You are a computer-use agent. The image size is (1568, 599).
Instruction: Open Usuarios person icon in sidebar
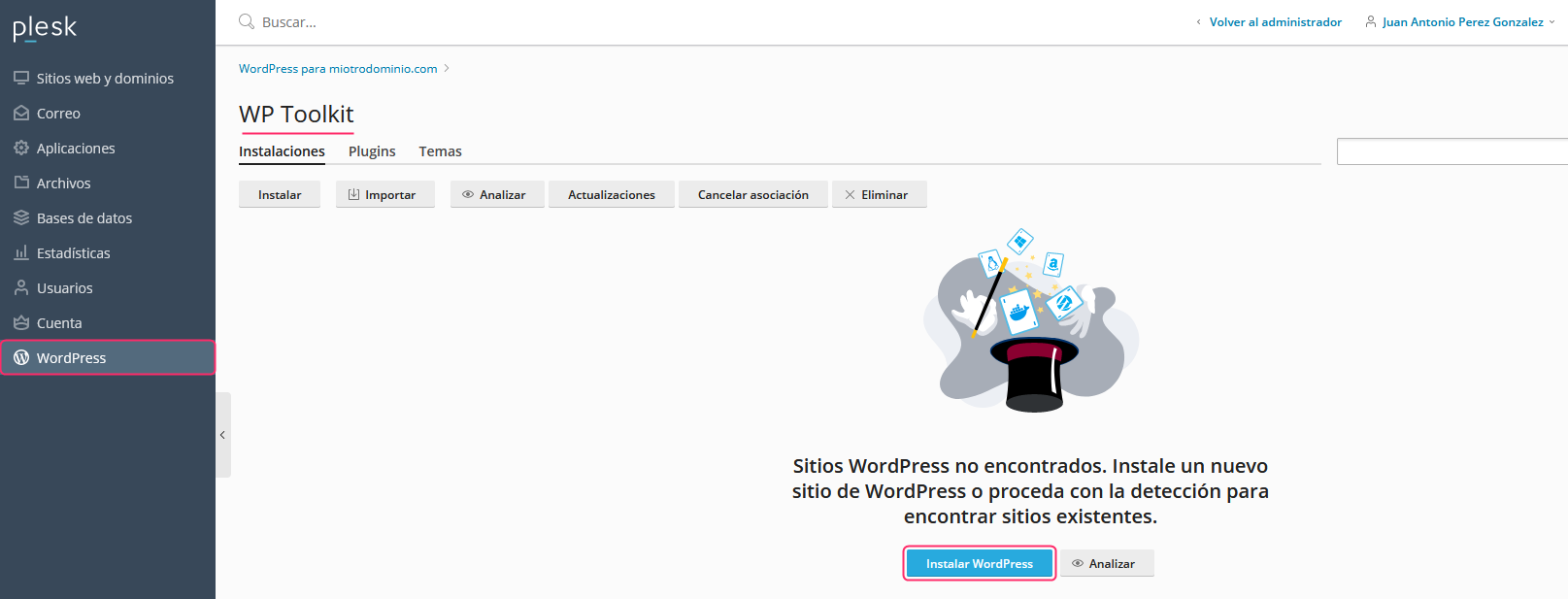coord(21,287)
